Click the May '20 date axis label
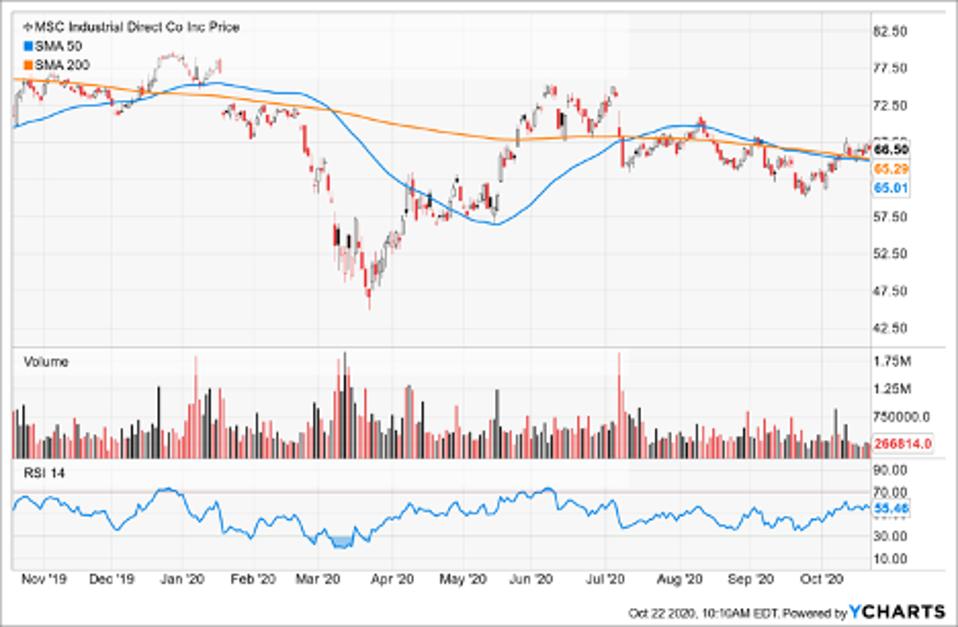The image size is (958, 627). tap(463, 579)
